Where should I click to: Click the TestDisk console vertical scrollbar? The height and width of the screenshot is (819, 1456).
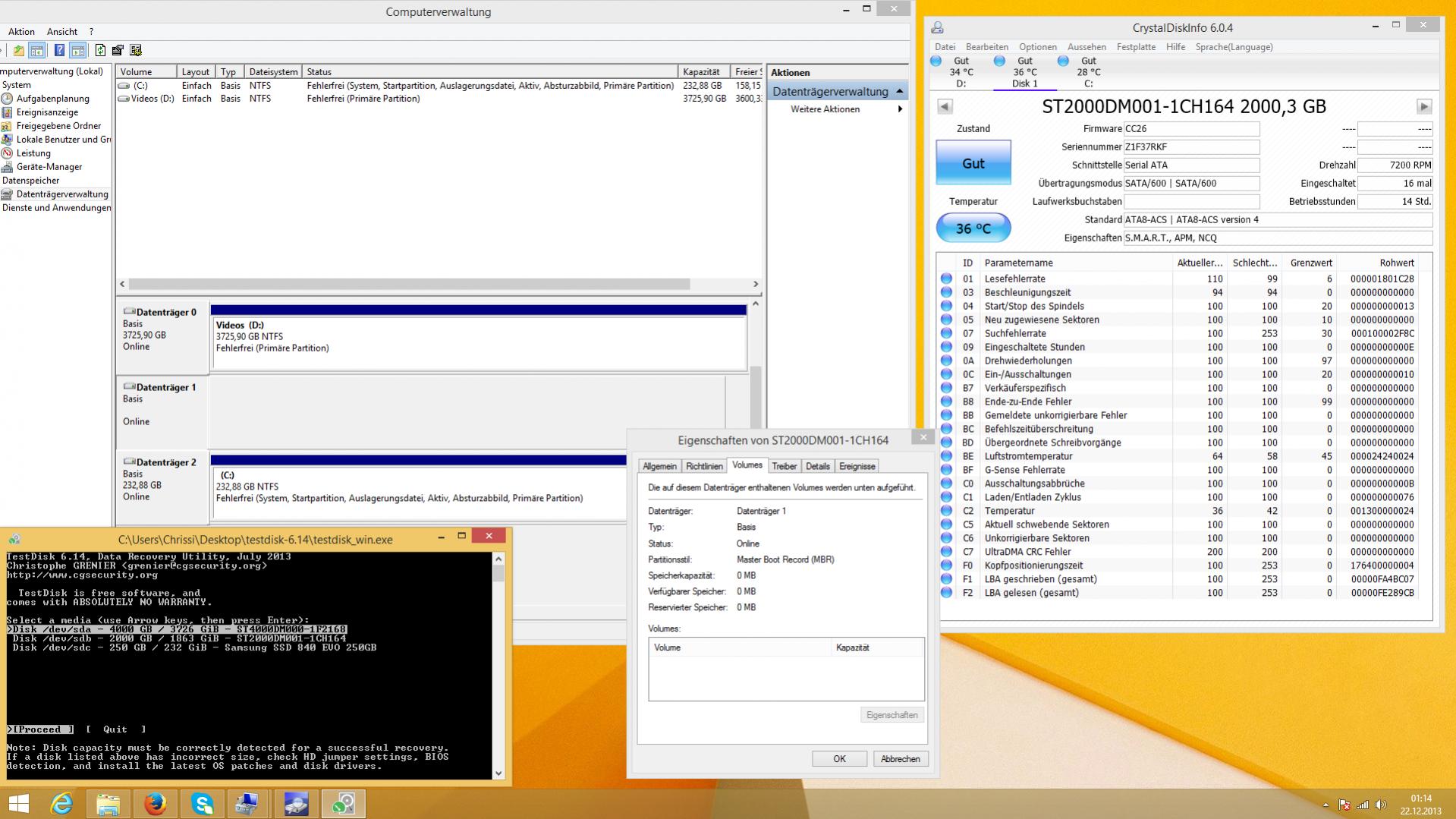point(498,666)
